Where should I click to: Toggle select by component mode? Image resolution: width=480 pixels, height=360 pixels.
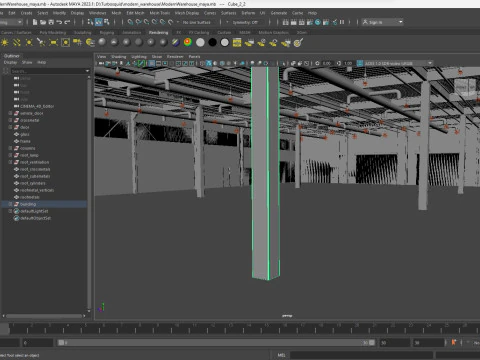[x=107, y=22]
